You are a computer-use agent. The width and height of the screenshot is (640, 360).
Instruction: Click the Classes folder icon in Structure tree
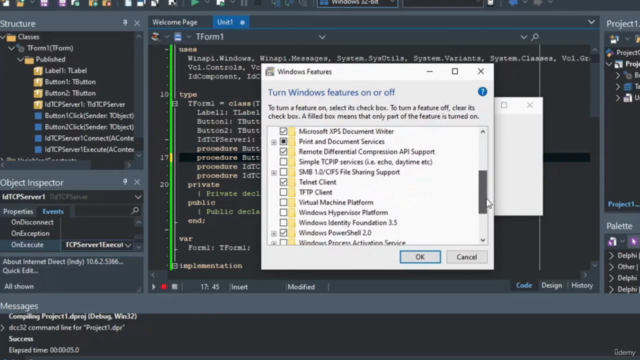11,37
